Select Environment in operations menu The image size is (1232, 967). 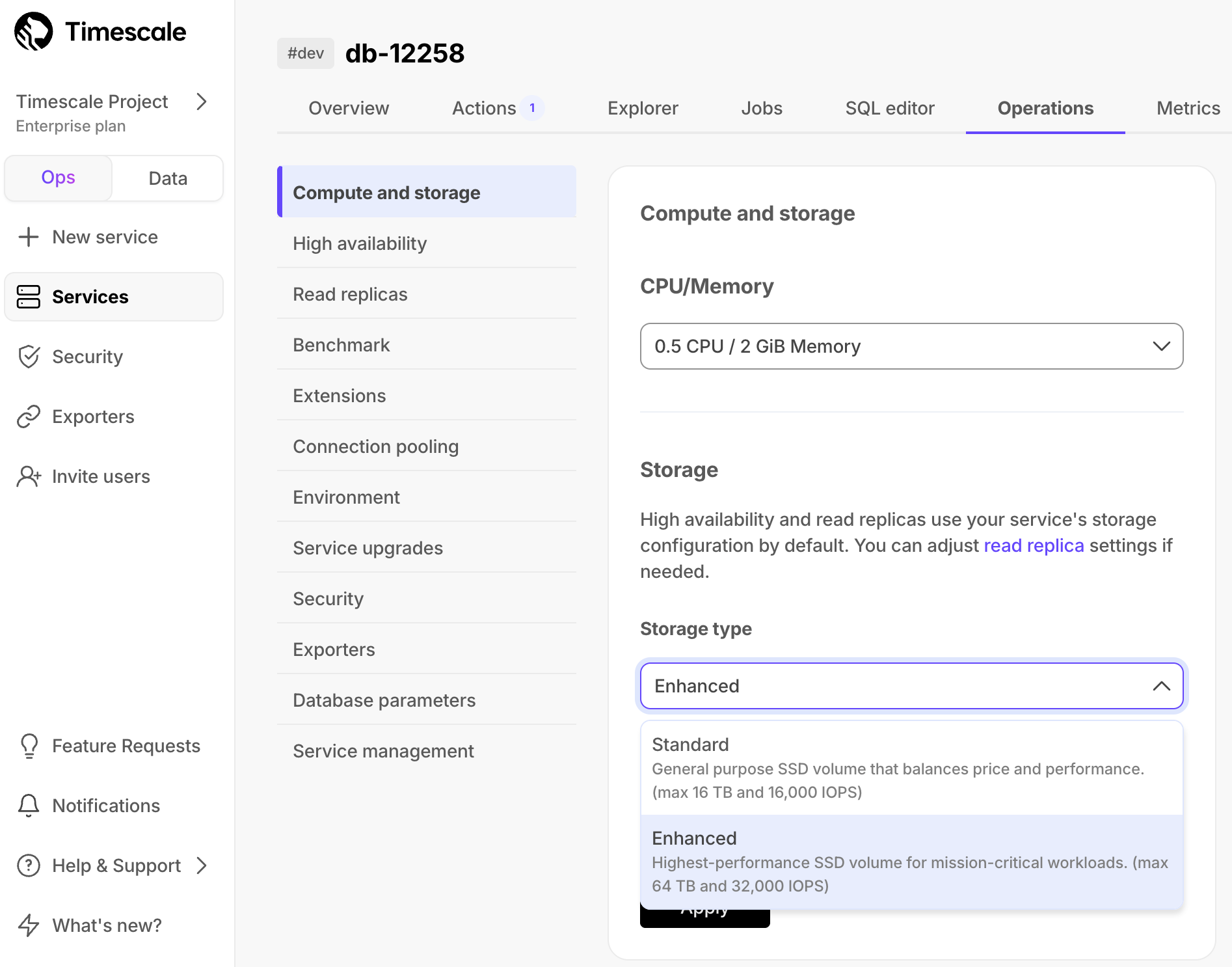pos(427,497)
